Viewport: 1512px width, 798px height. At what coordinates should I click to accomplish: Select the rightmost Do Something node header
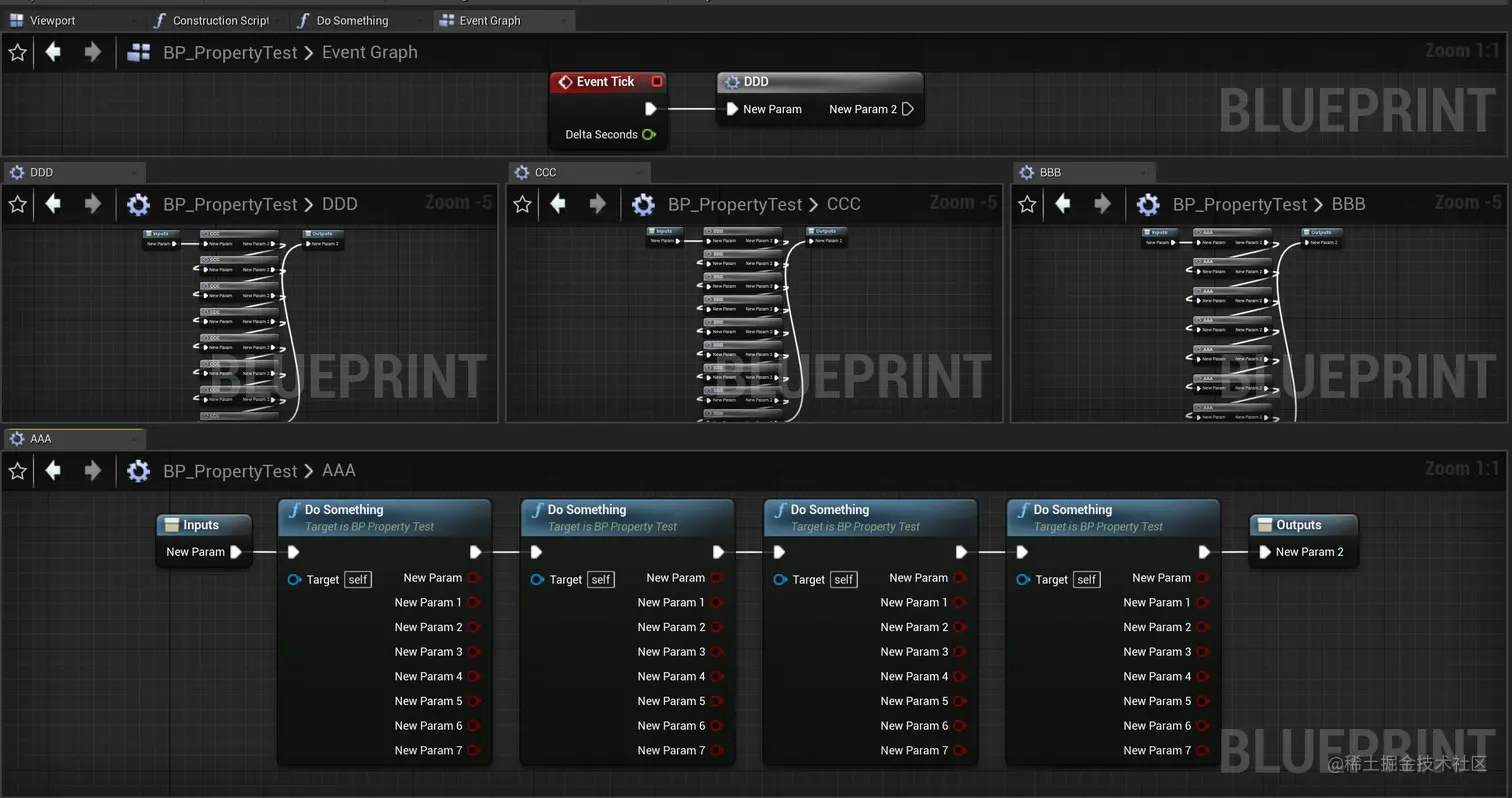pyautogui.click(x=1113, y=517)
